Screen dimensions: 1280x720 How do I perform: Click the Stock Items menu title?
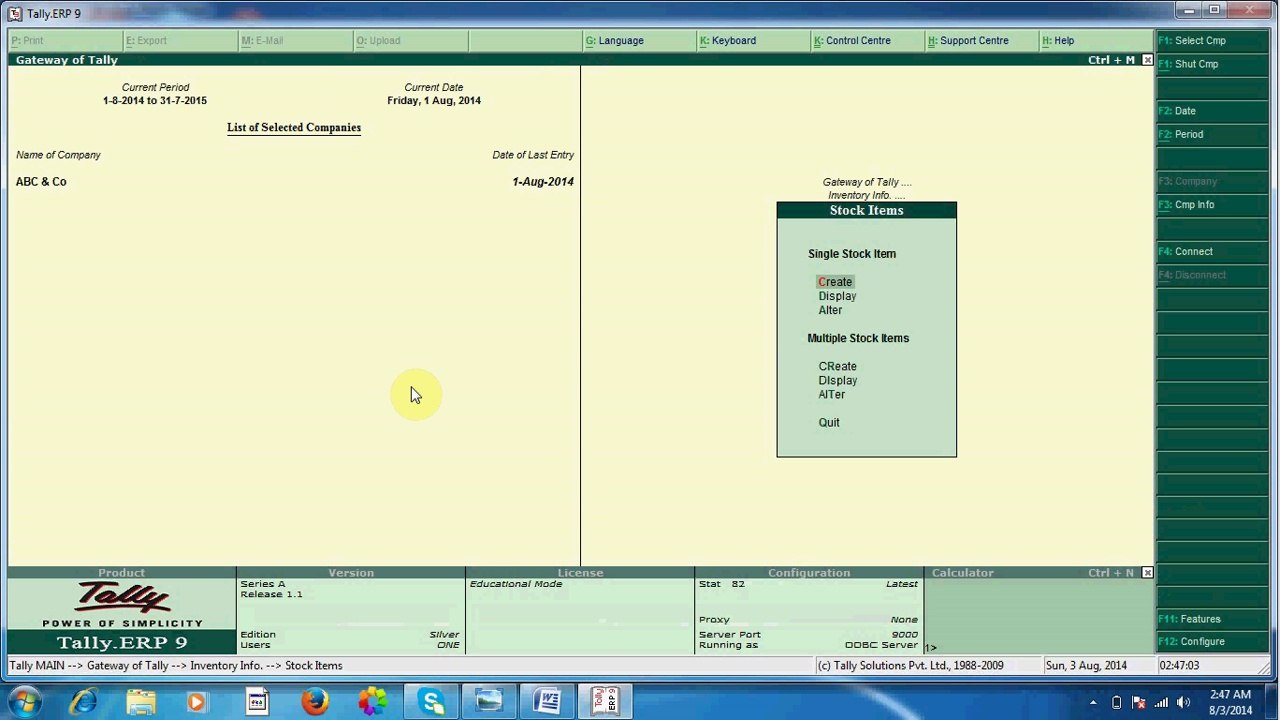[x=866, y=211]
